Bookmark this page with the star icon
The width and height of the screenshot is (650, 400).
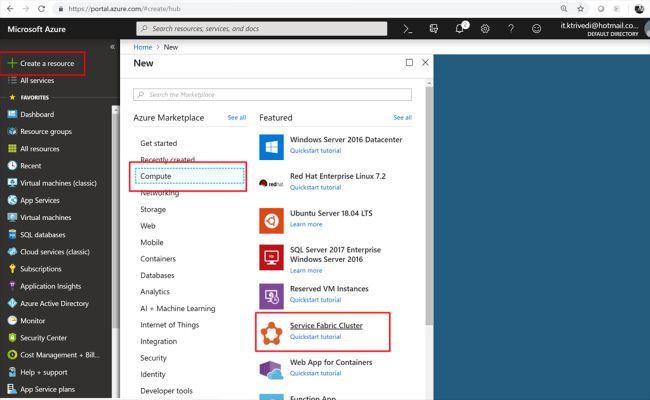point(580,8)
